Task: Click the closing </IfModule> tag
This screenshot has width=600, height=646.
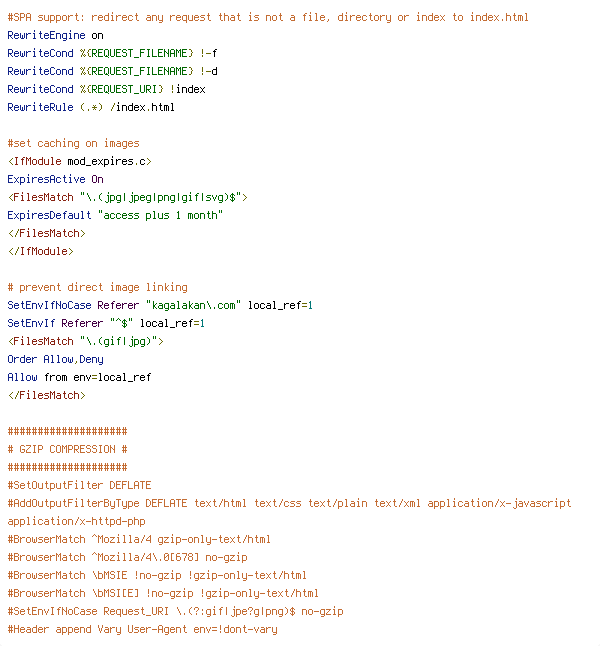Action: pos(40,251)
